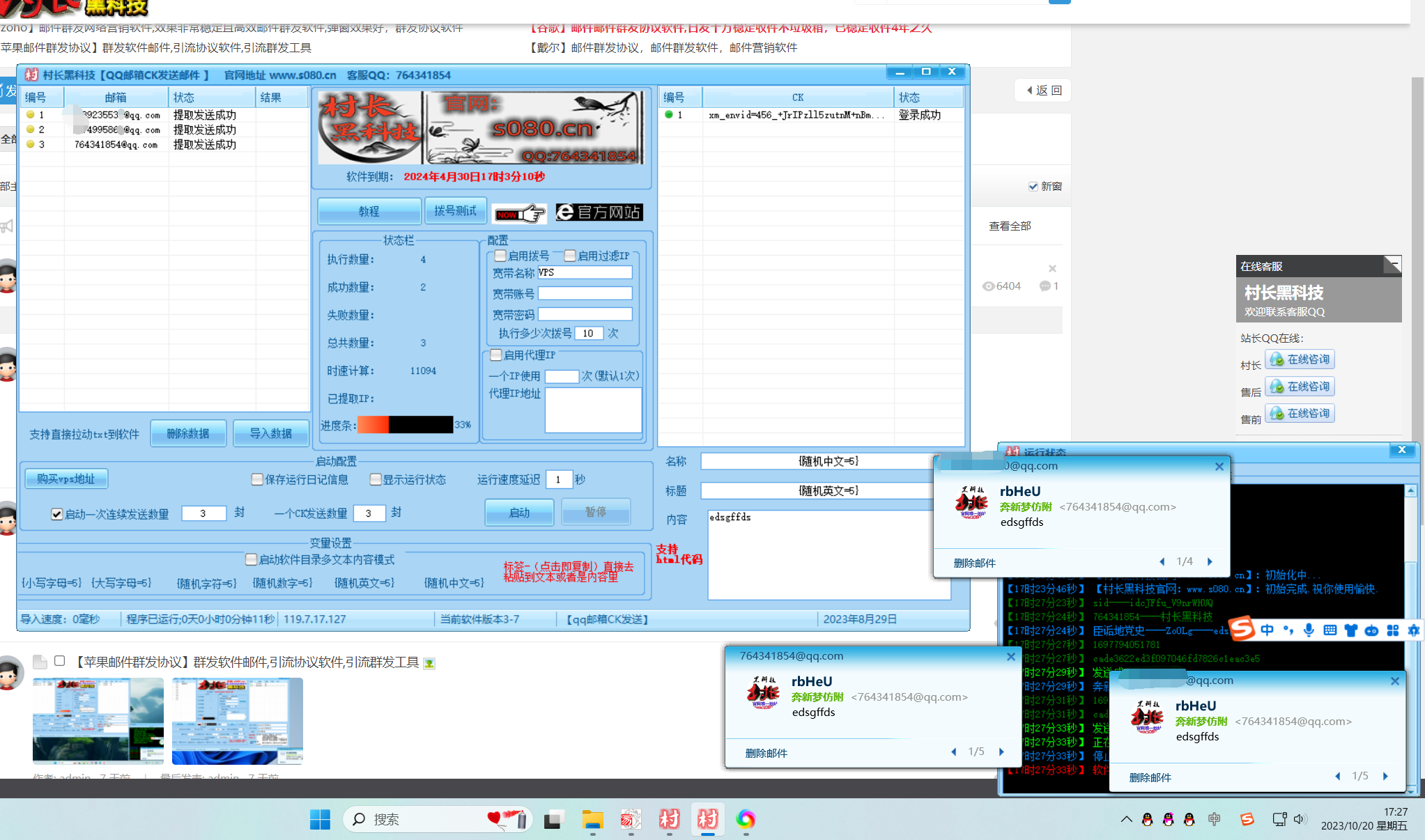Uncheck 启动一次连续发送数量 option
The image size is (1425, 840).
tap(57, 514)
